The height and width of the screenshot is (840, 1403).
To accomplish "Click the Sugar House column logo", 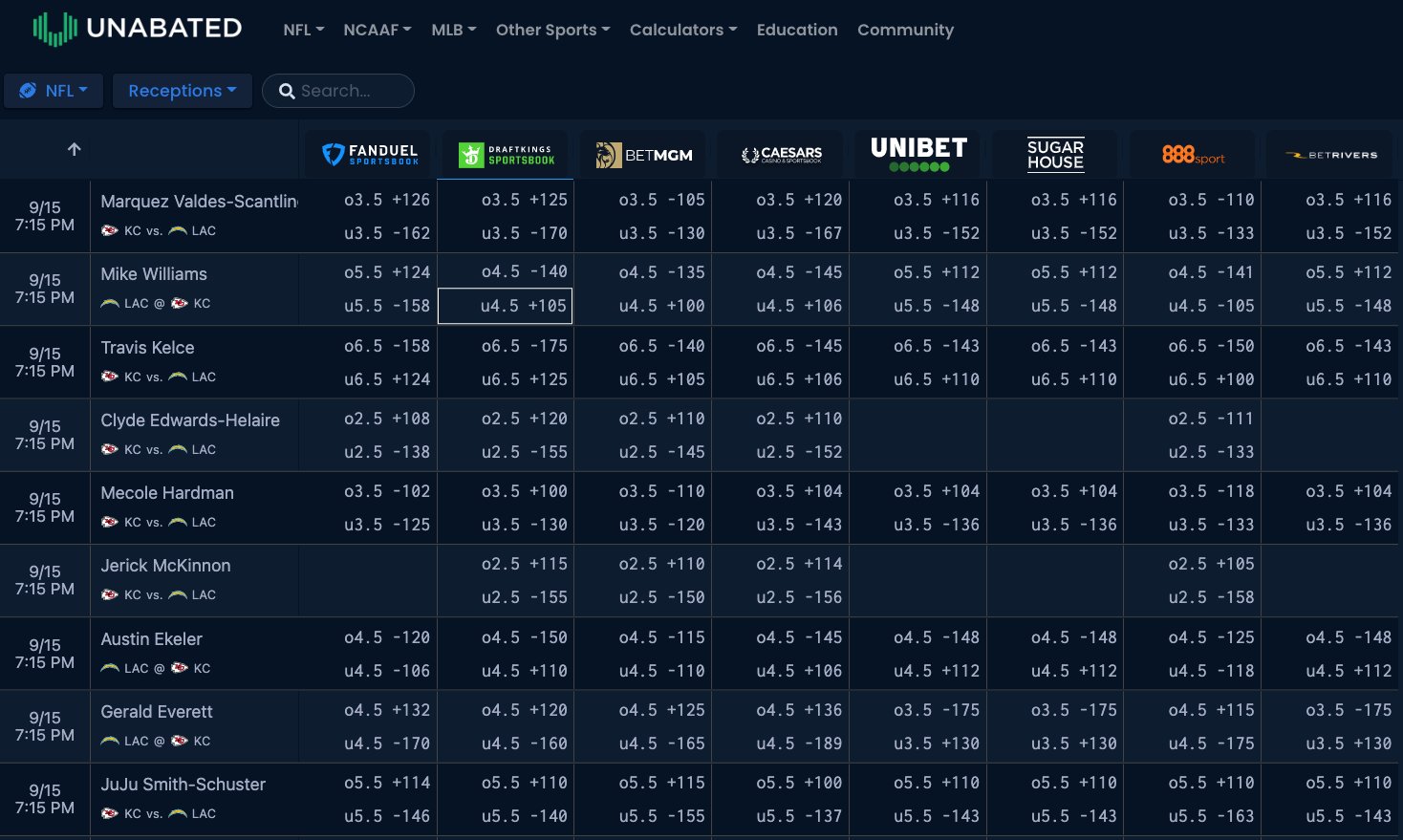I will coord(1055,155).
